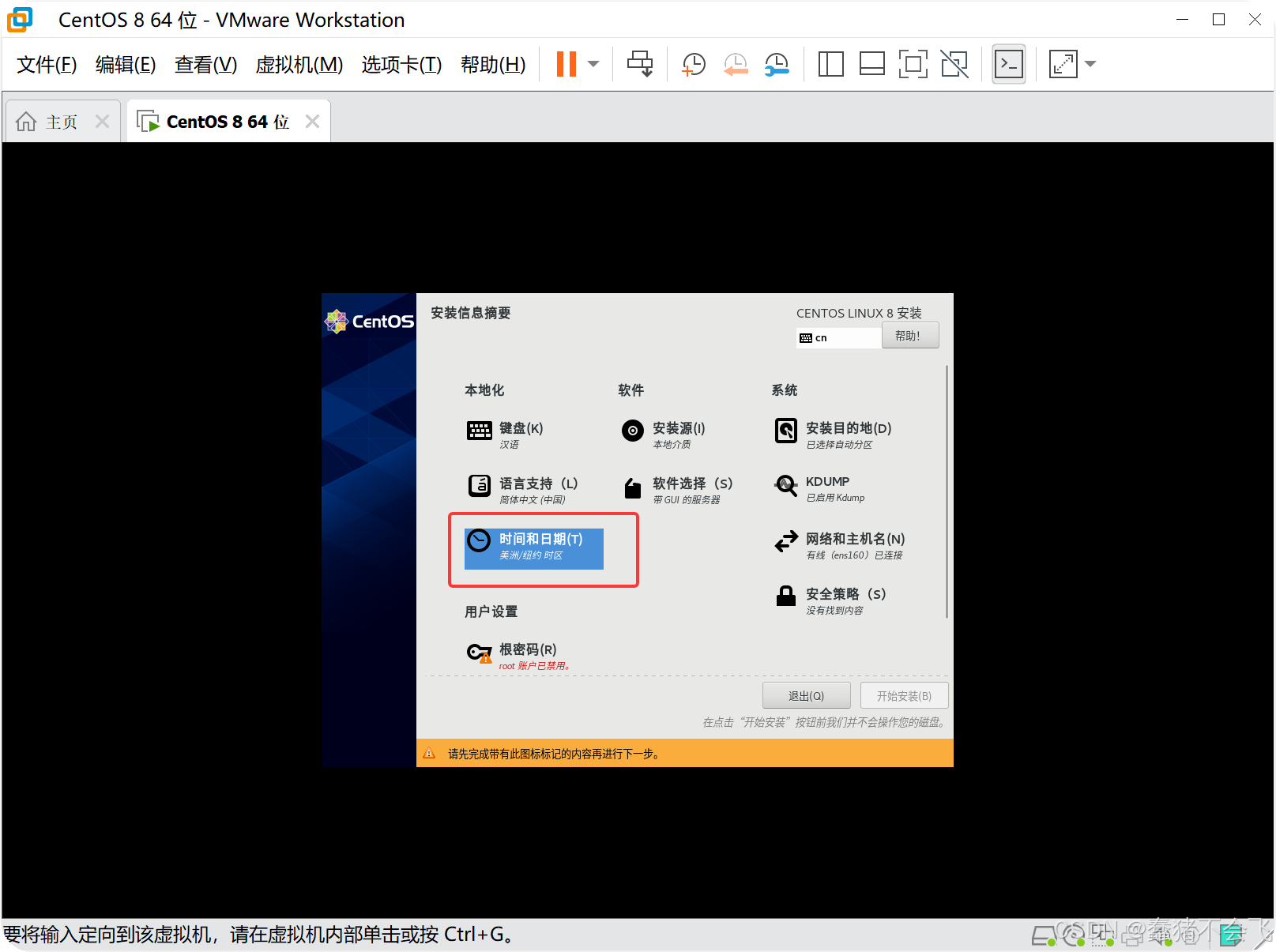The width and height of the screenshot is (1276, 952).
Task: Switch to Unity mode icon
Action: pyautogui.click(x=954, y=64)
